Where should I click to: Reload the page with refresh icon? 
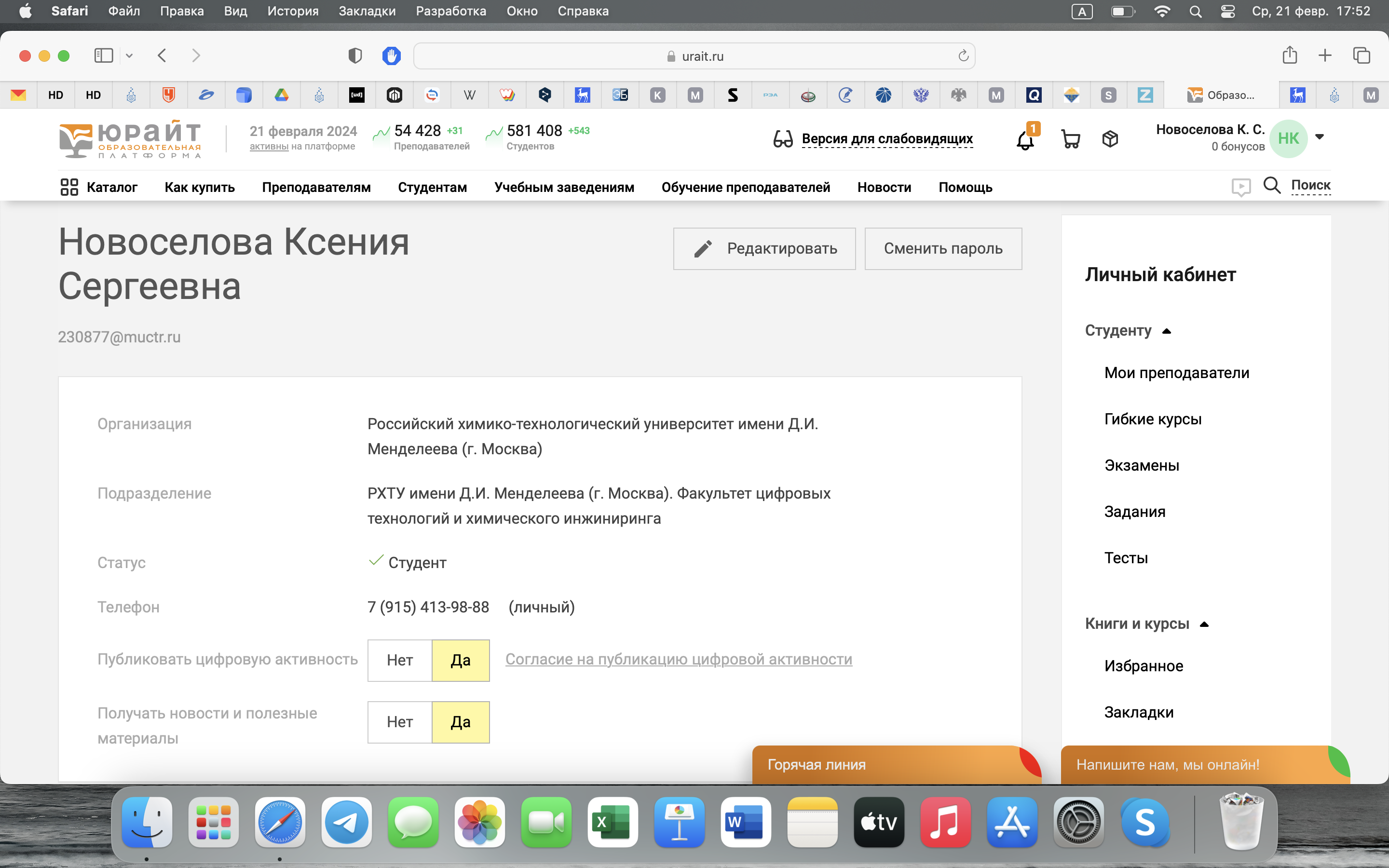click(963, 55)
